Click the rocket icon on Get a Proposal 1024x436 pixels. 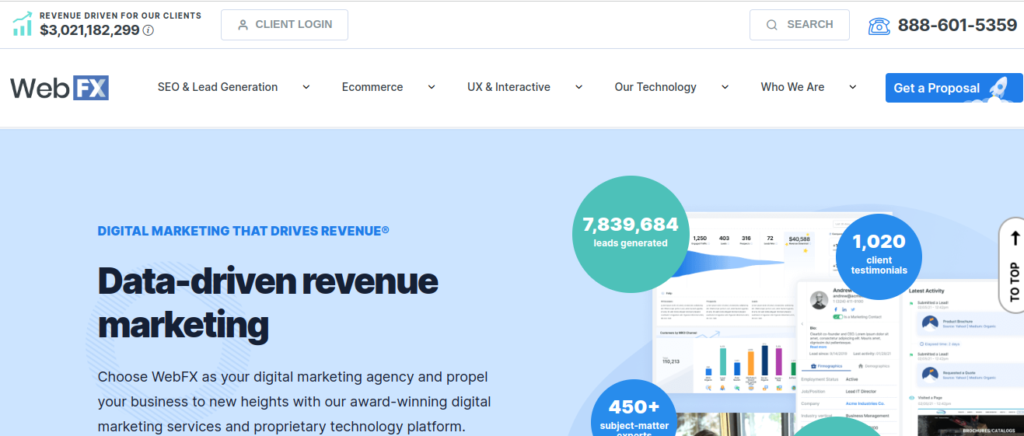pos(998,87)
